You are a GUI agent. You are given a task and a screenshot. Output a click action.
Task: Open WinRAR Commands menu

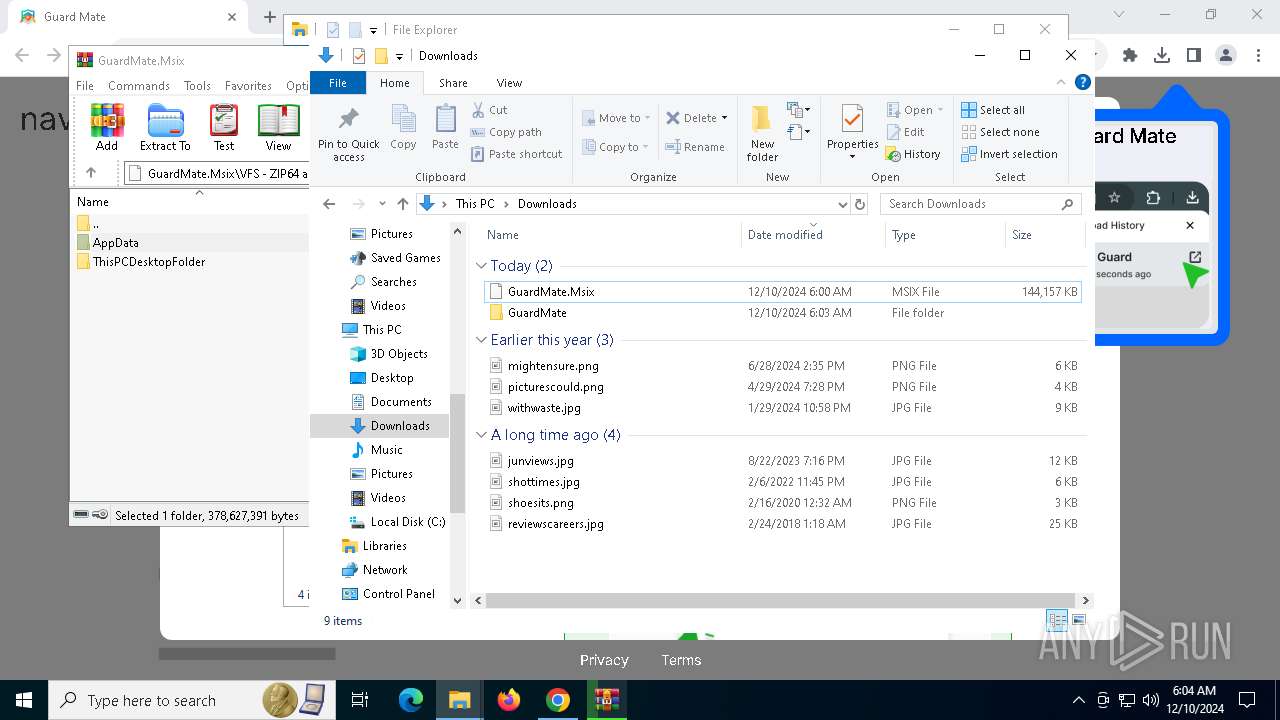coord(139,86)
